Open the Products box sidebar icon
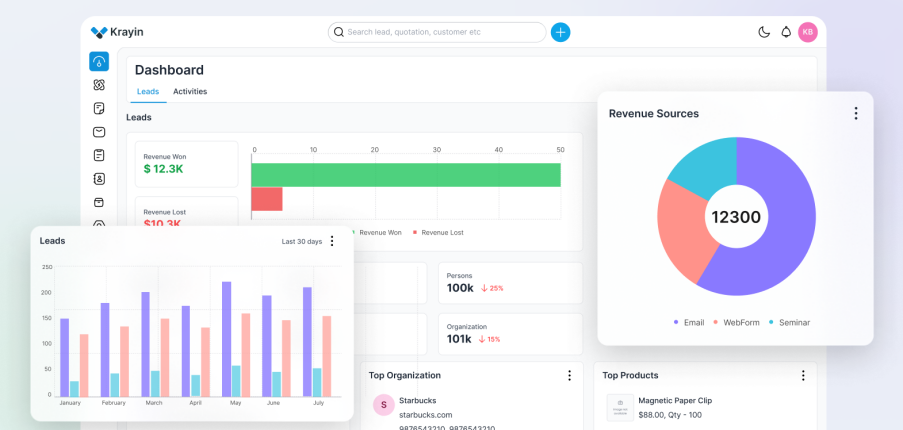This screenshot has width=903, height=430. 99,202
